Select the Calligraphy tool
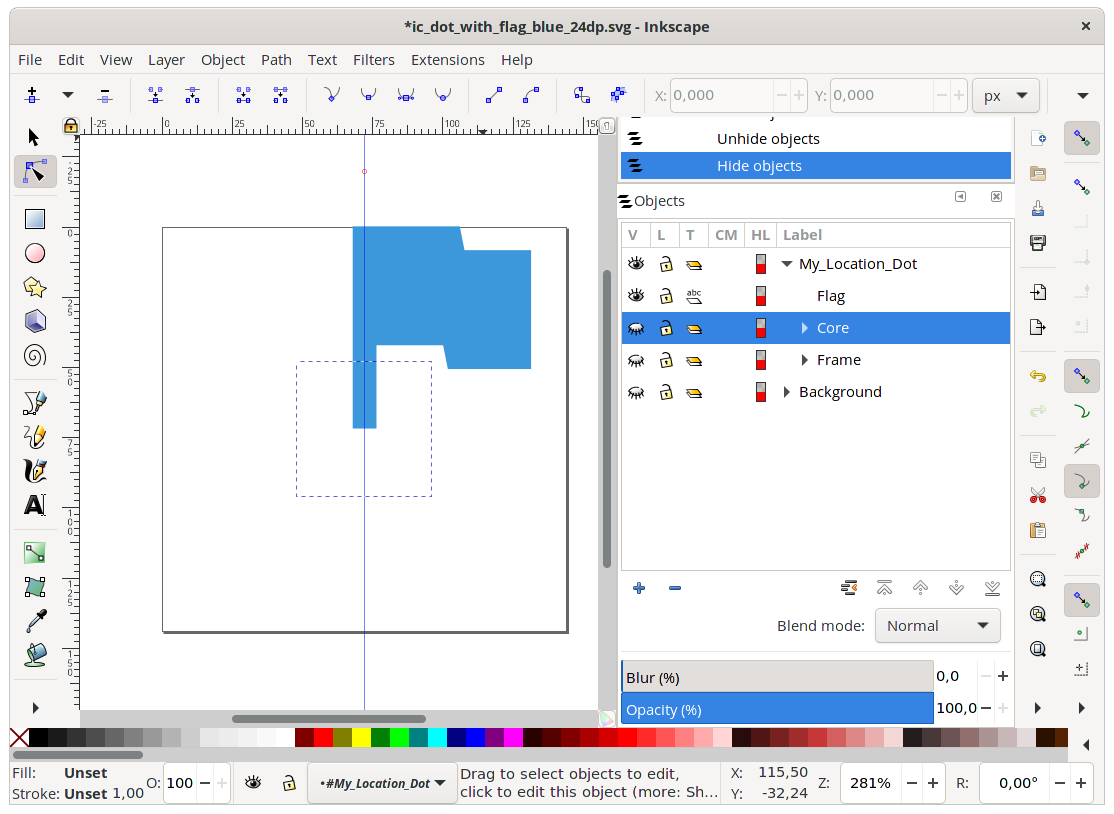This screenshot has height=814, width=1114. click(35, 471)
